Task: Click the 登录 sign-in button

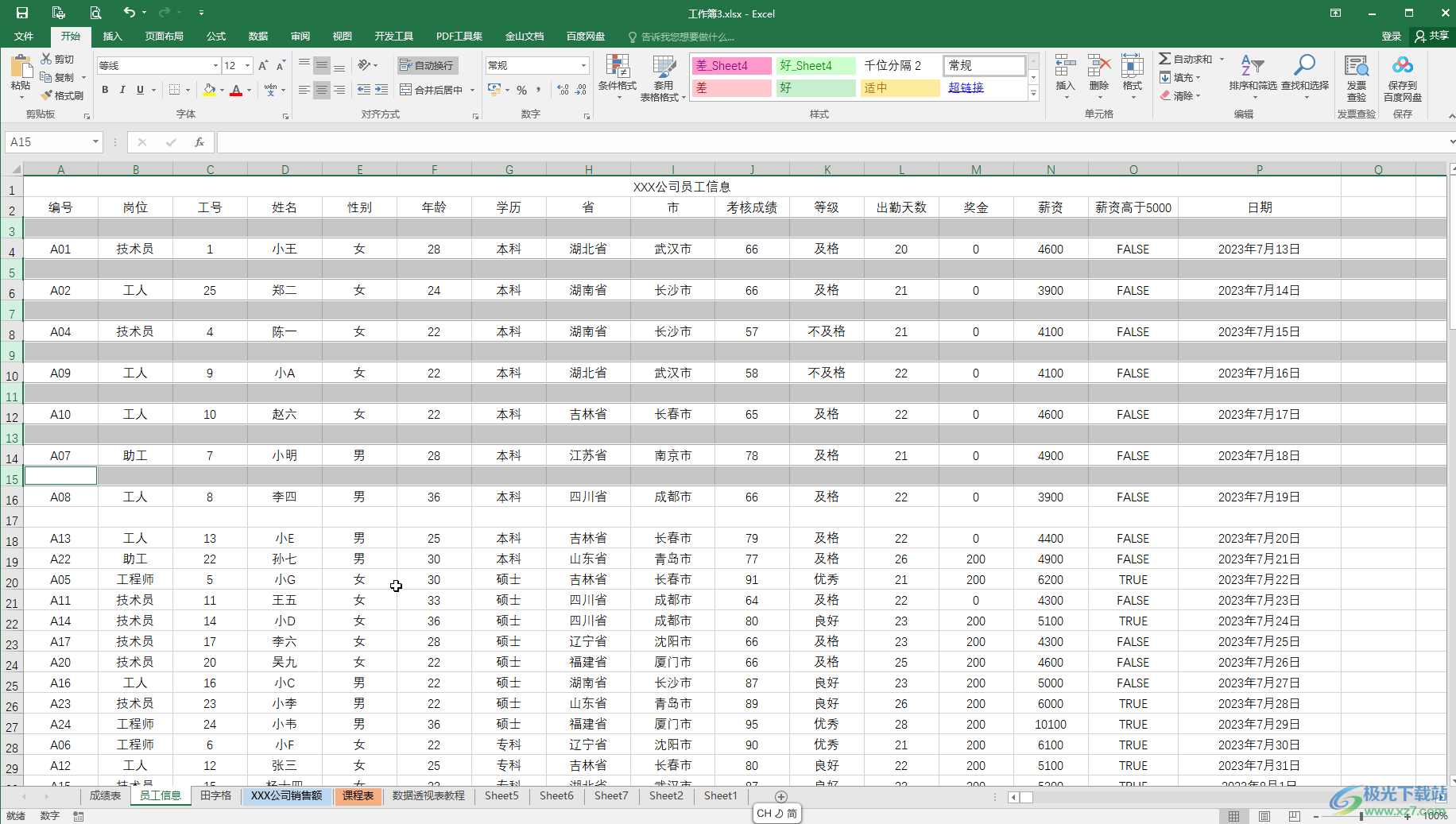Action: (1392, 37)
